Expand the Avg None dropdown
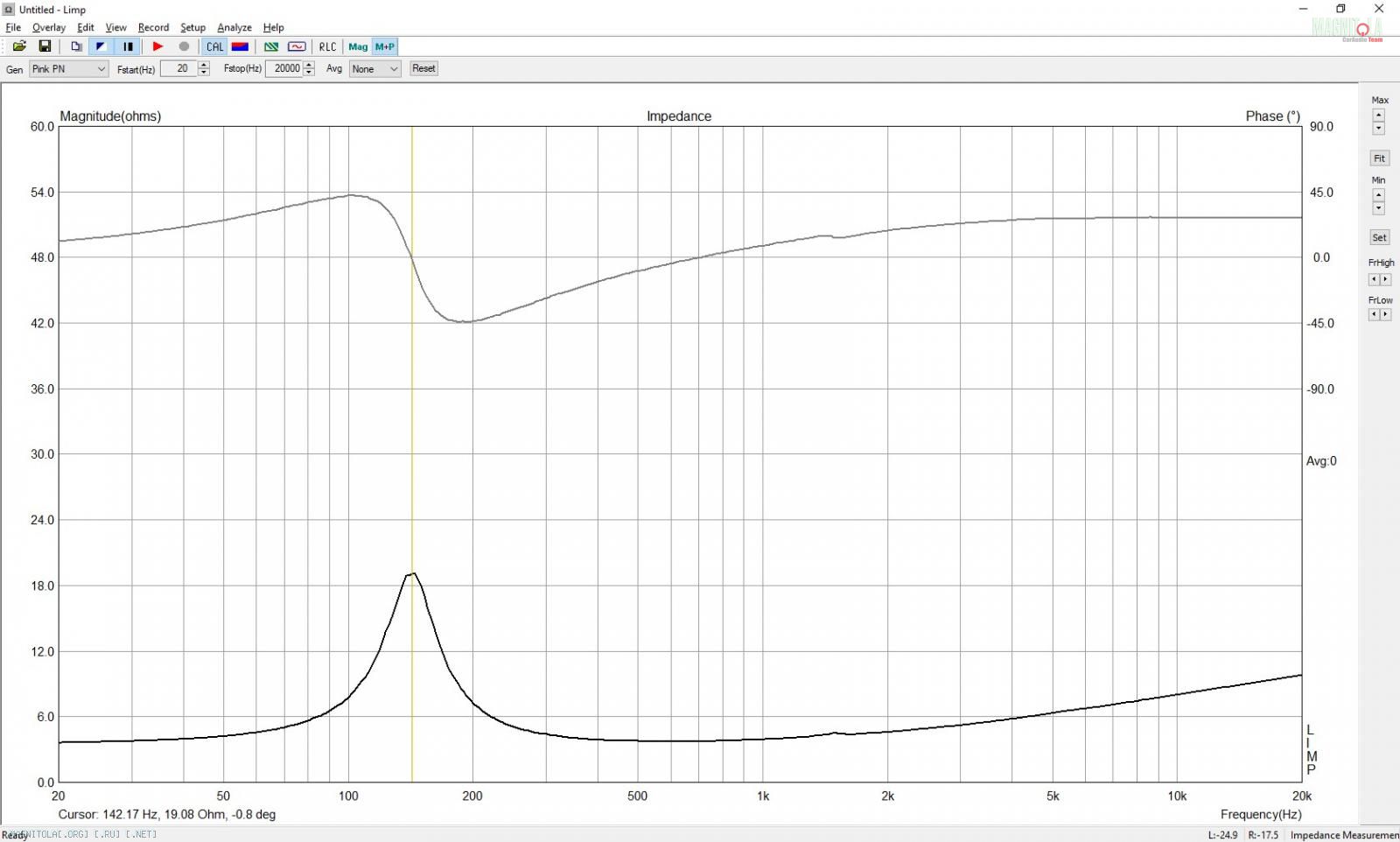The image size is (1400, 842). tap(374, 68)
